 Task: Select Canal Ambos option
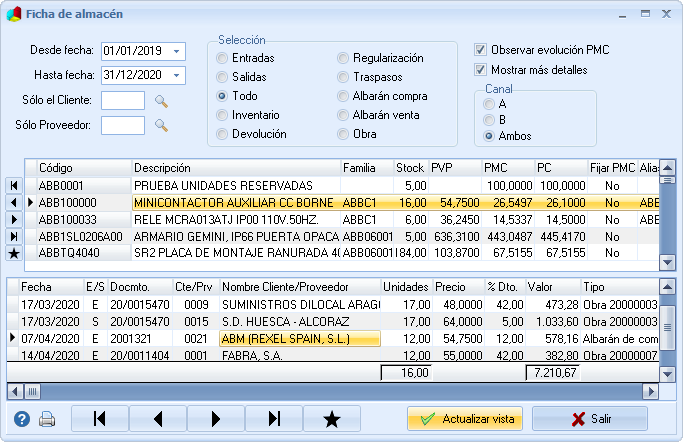[489, 136]
